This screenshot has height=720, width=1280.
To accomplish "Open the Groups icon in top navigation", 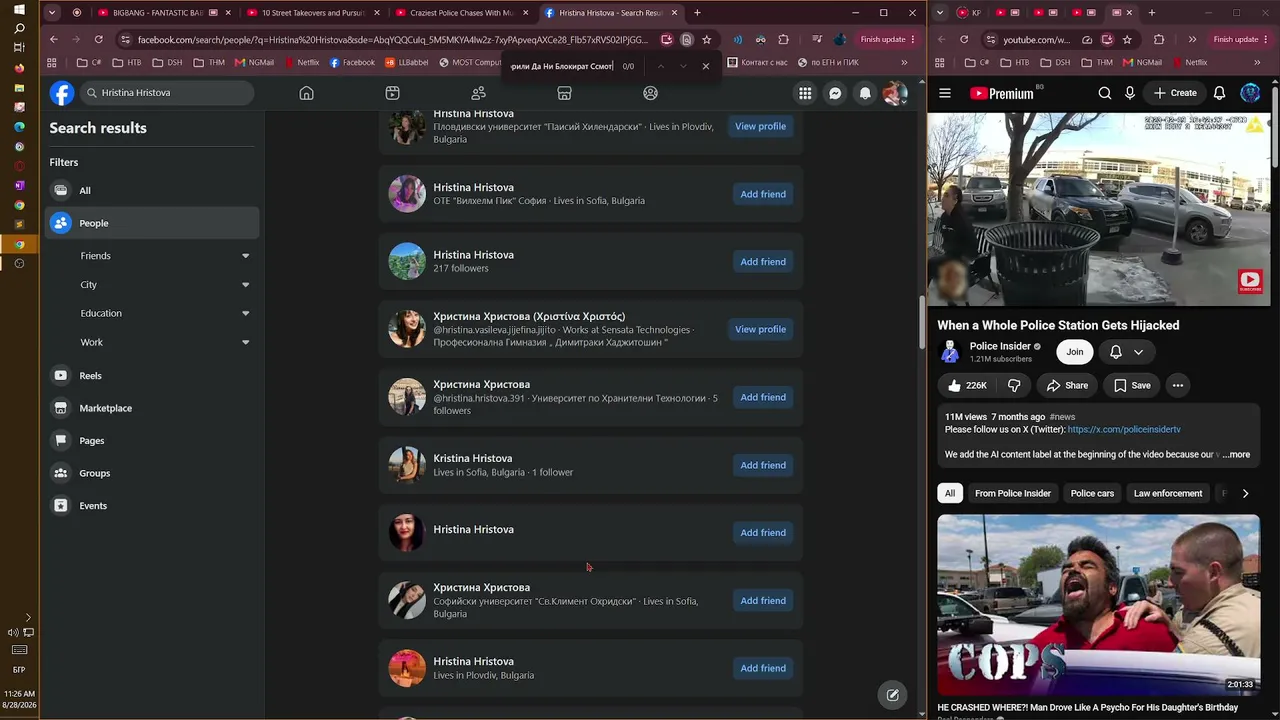I will pos(650,93).
